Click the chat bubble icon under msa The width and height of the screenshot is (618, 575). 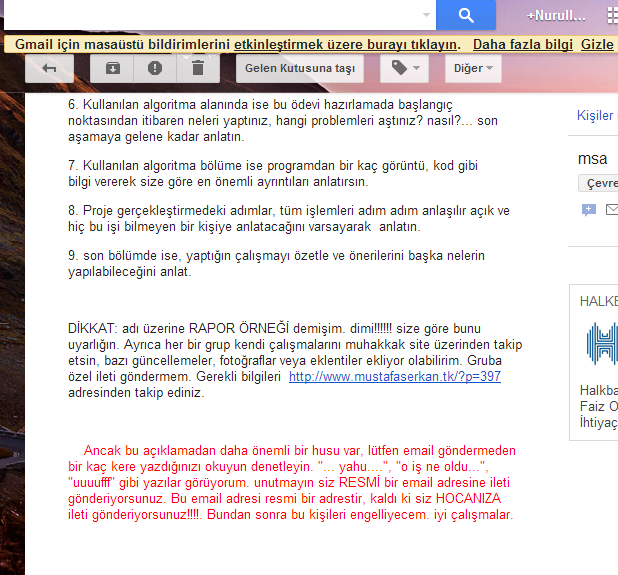tap(589, 210)
